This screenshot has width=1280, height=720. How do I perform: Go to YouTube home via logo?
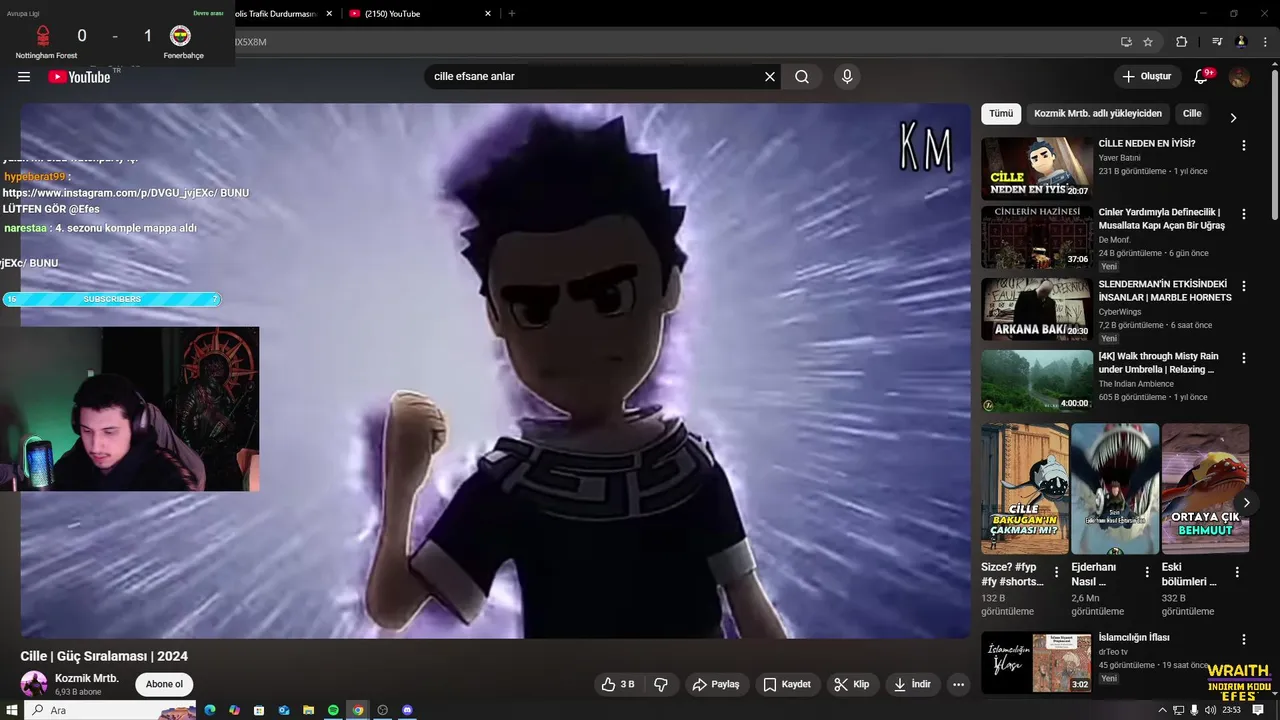click(x=79, y=77)
